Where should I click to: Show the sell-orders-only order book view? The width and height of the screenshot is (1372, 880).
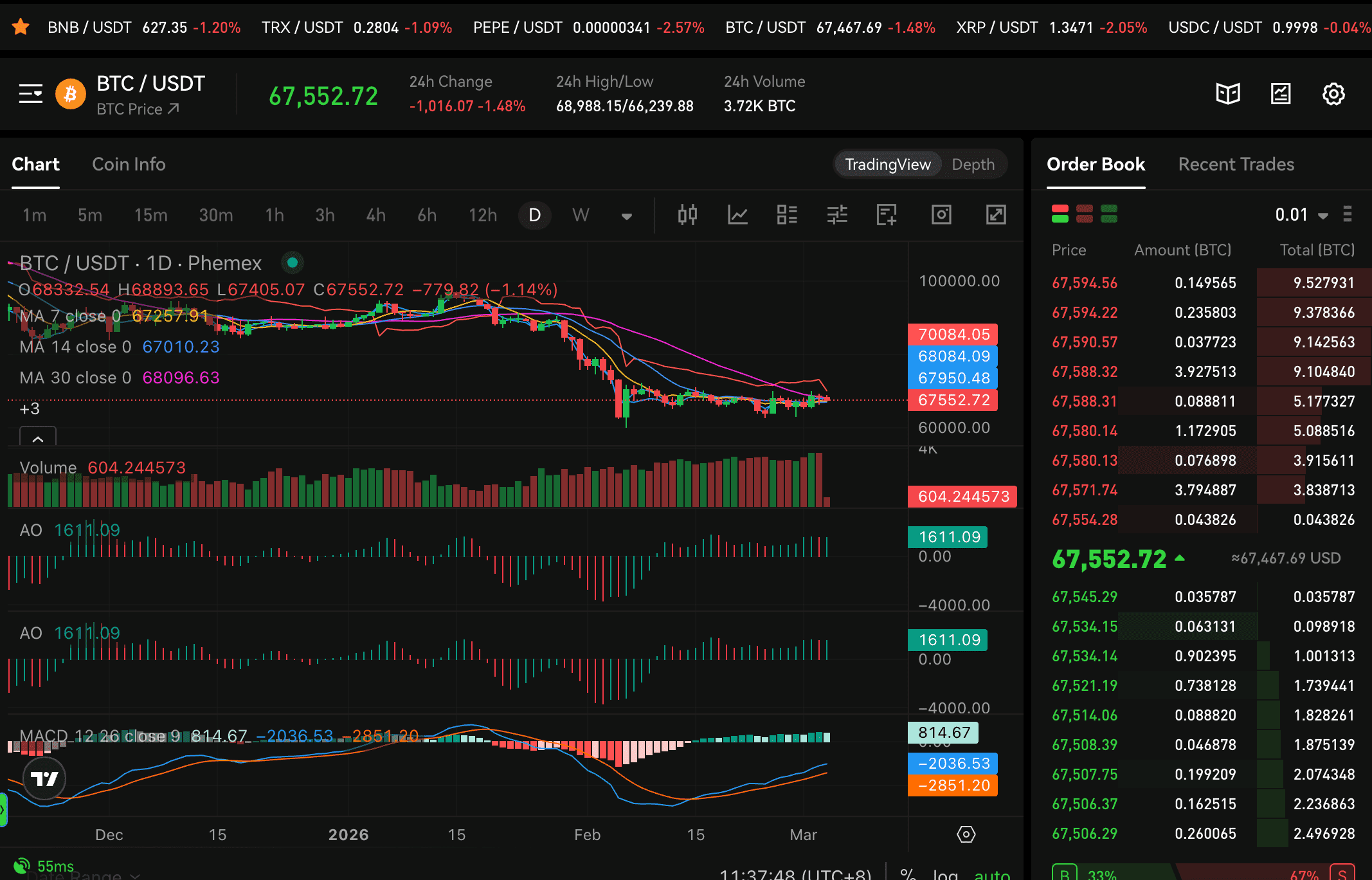(1085, 214)
